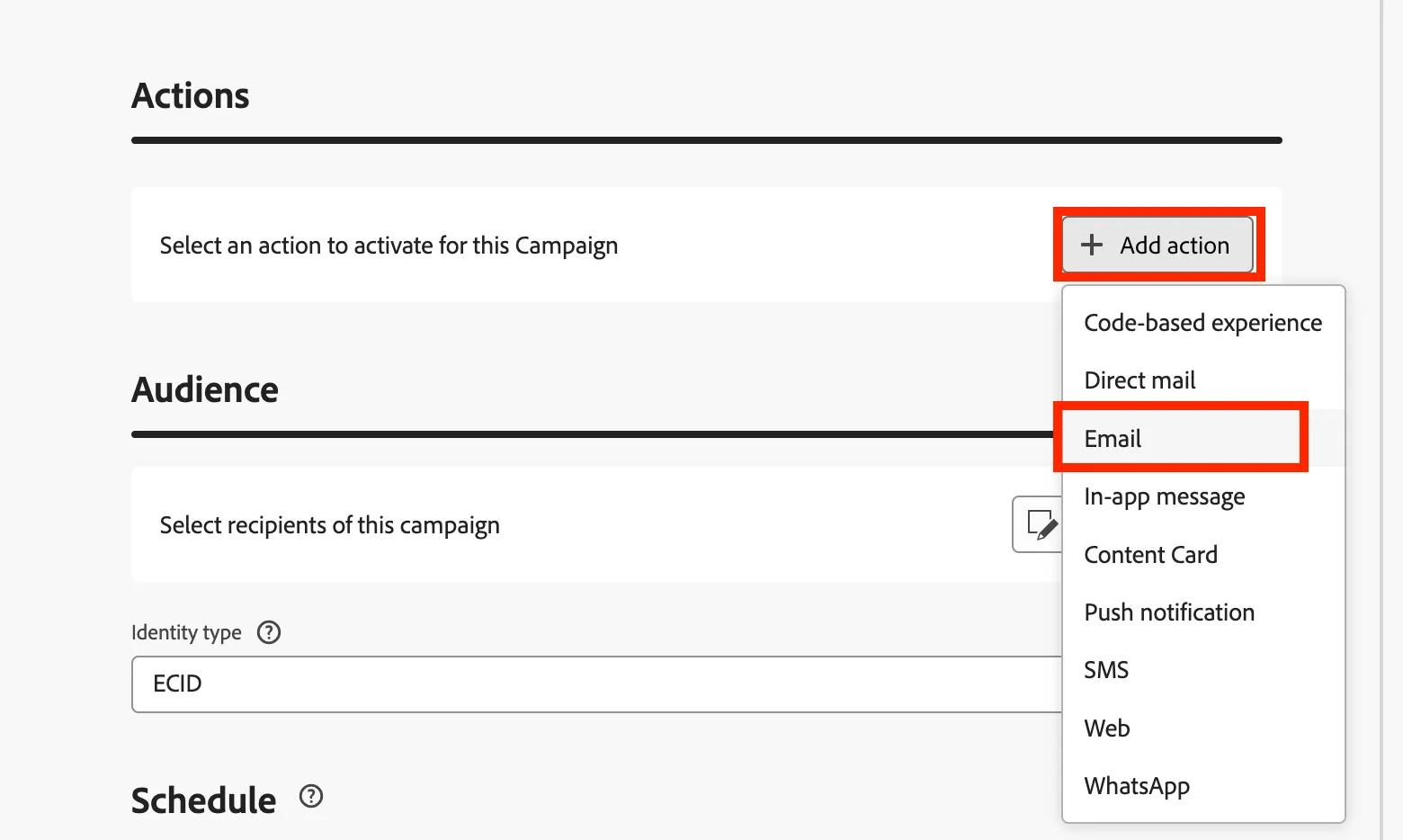Open the Identity type help icon
Image resolution: width=1403 pixels, height=840 pixels.
269,632
